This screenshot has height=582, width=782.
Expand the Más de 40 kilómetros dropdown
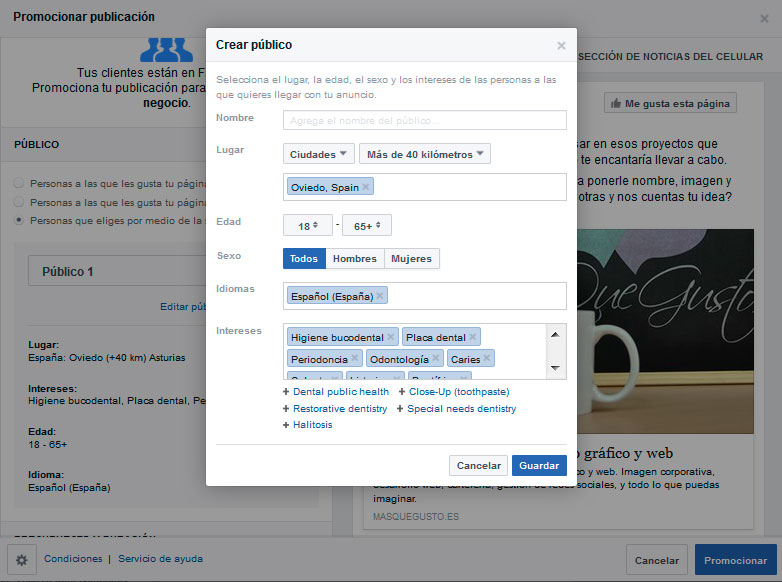[425, 154]
